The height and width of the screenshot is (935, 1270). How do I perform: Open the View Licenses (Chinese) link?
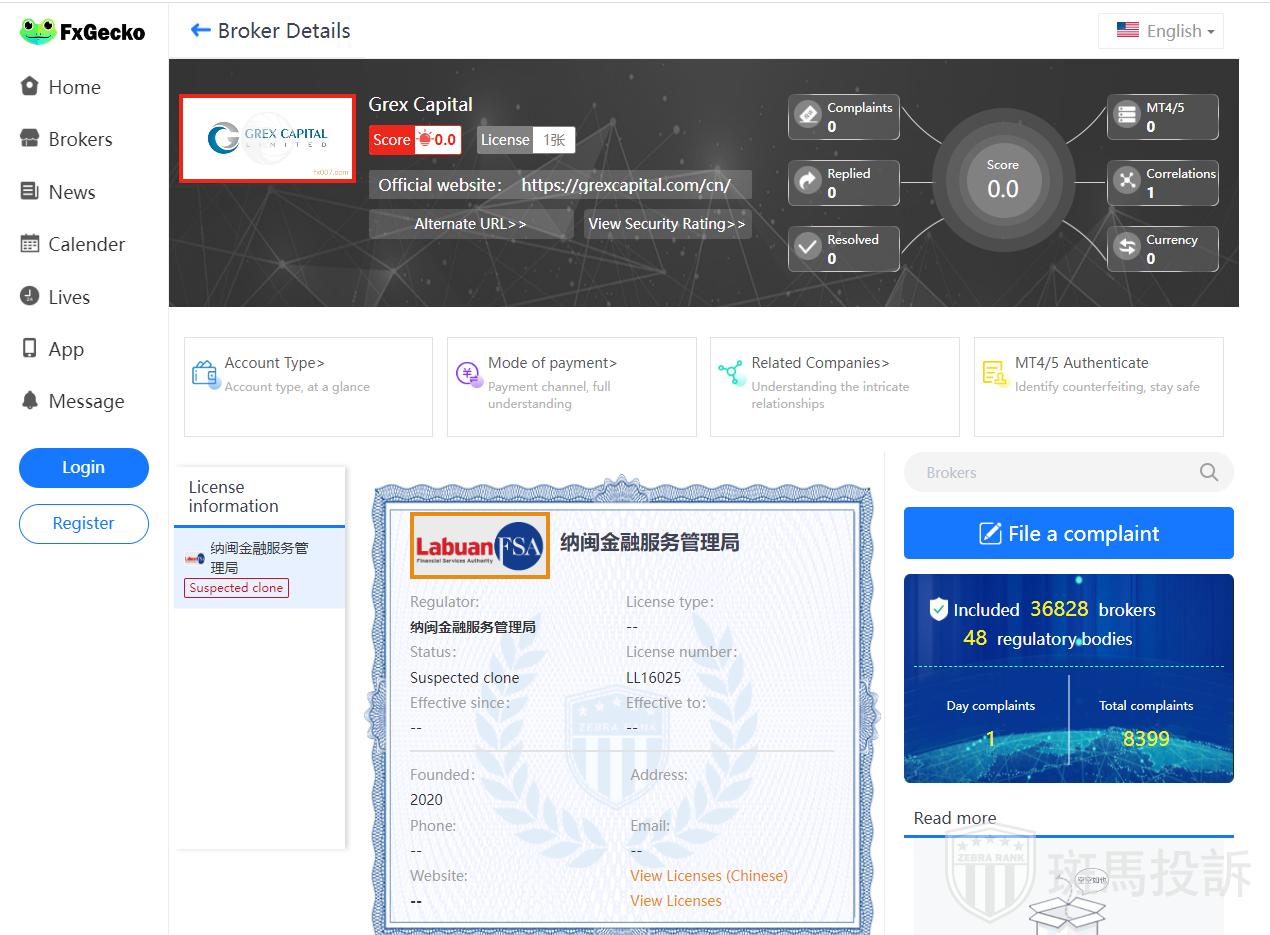pos(709,876)
